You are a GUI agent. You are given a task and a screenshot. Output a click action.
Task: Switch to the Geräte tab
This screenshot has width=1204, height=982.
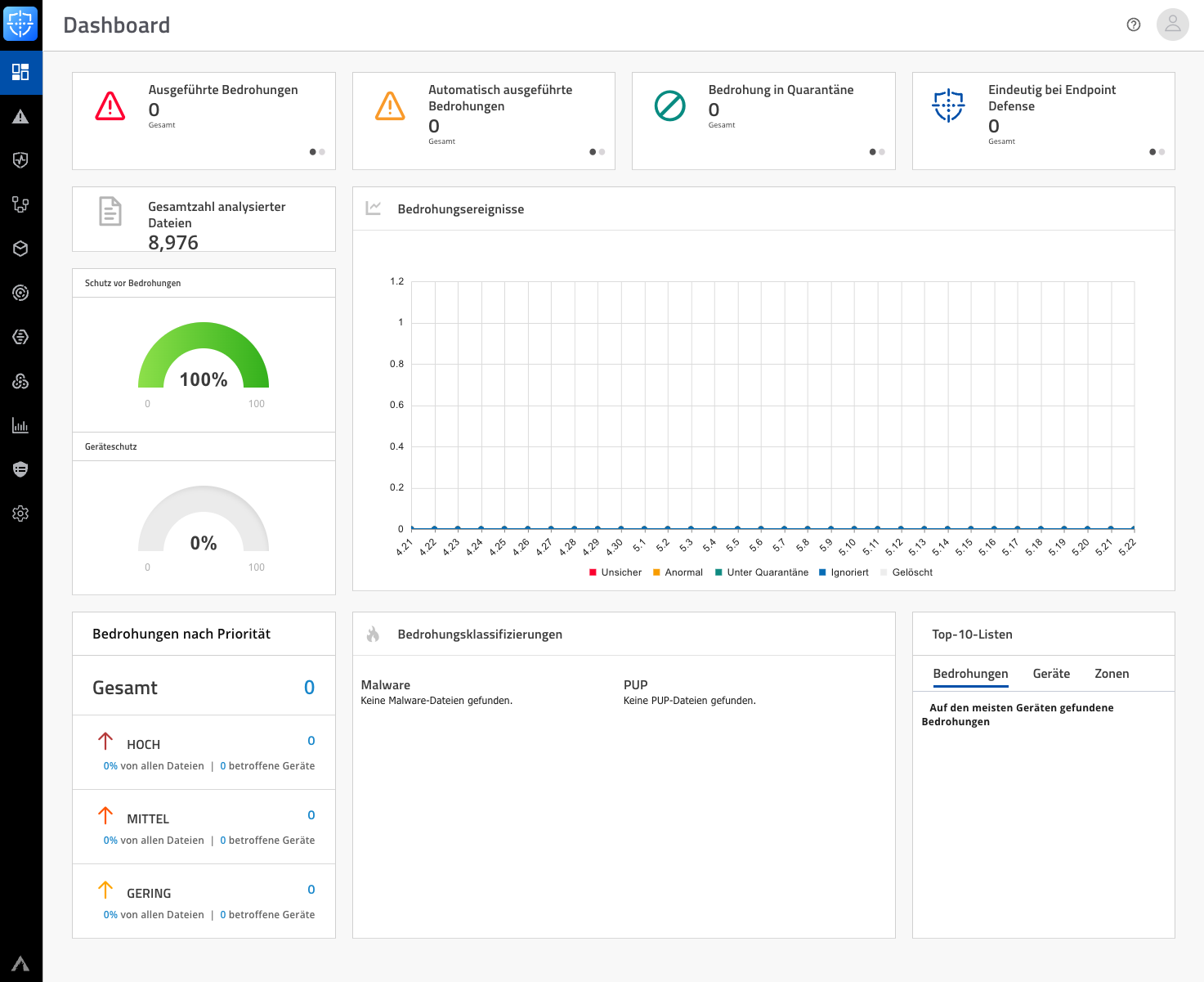tap(1051, 674)
